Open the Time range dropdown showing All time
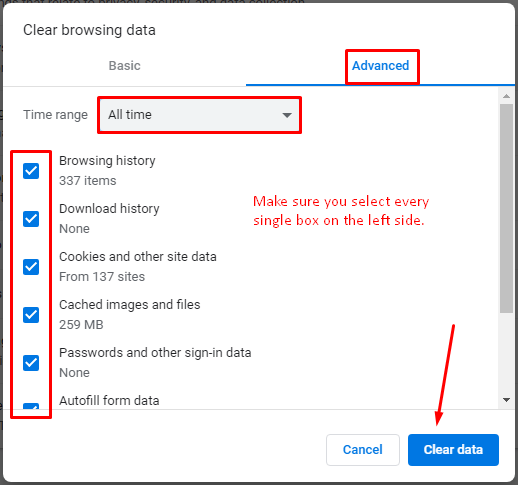 tap(199, 115)
